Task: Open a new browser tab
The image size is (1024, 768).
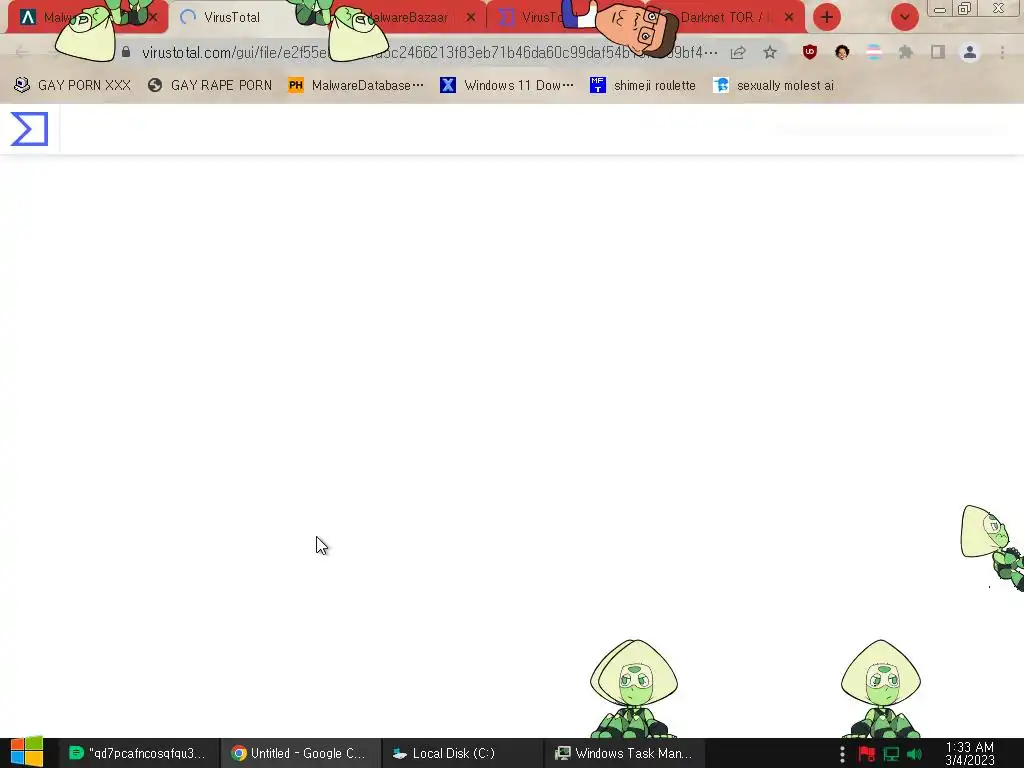Action: (x=827, y=17)
